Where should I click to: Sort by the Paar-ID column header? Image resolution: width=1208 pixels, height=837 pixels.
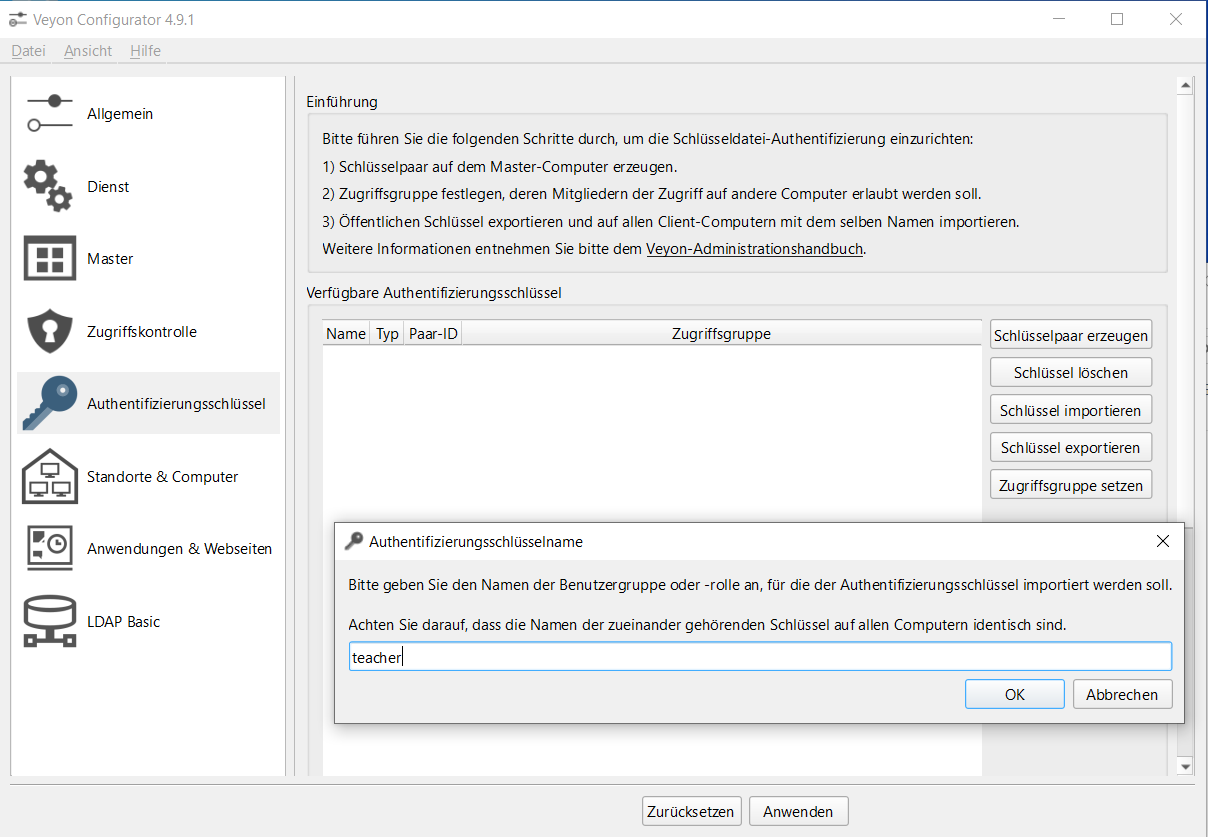coord(433,333)
